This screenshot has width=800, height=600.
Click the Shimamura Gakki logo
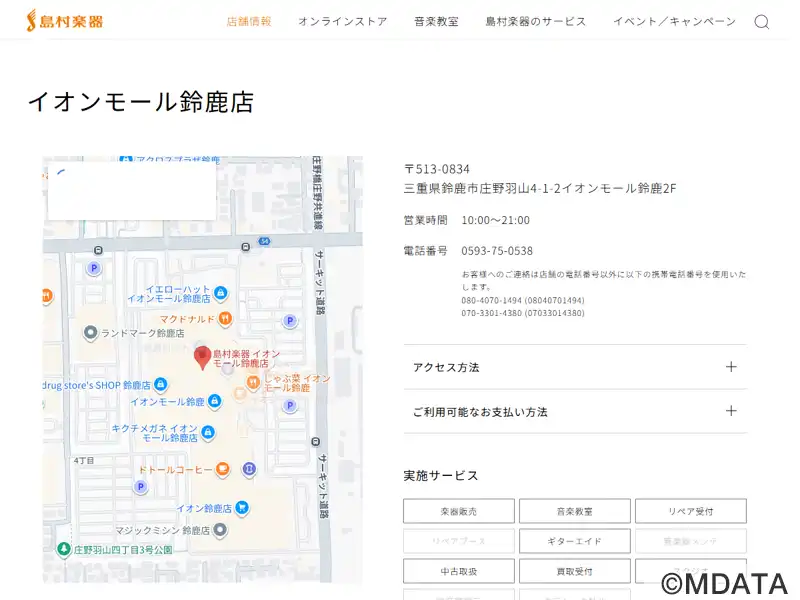pos(65,21)
